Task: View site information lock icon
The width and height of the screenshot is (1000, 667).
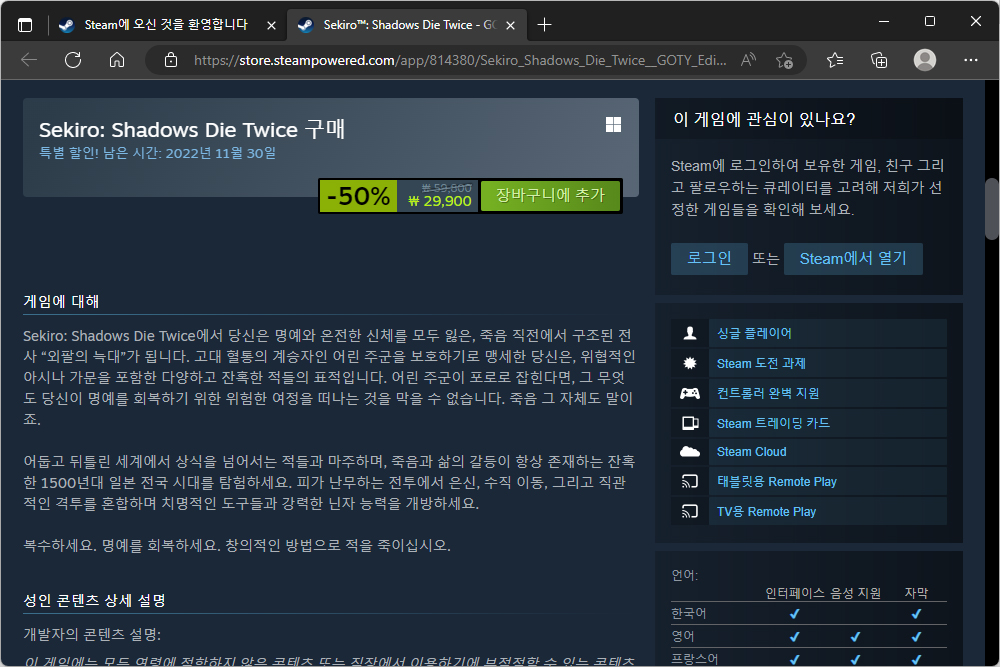Action: point(171,60)
